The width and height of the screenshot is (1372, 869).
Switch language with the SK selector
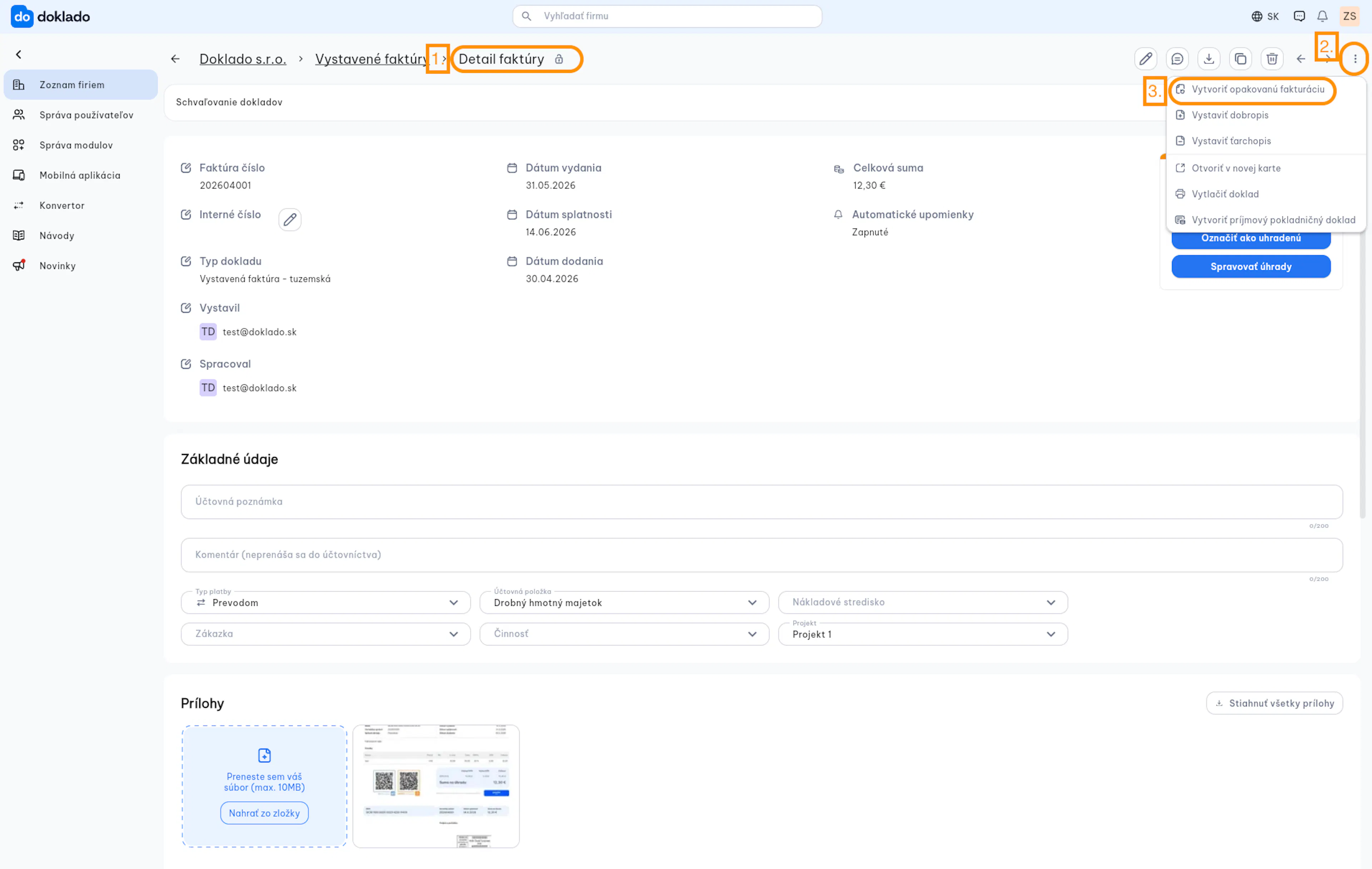coord(1265,16)
